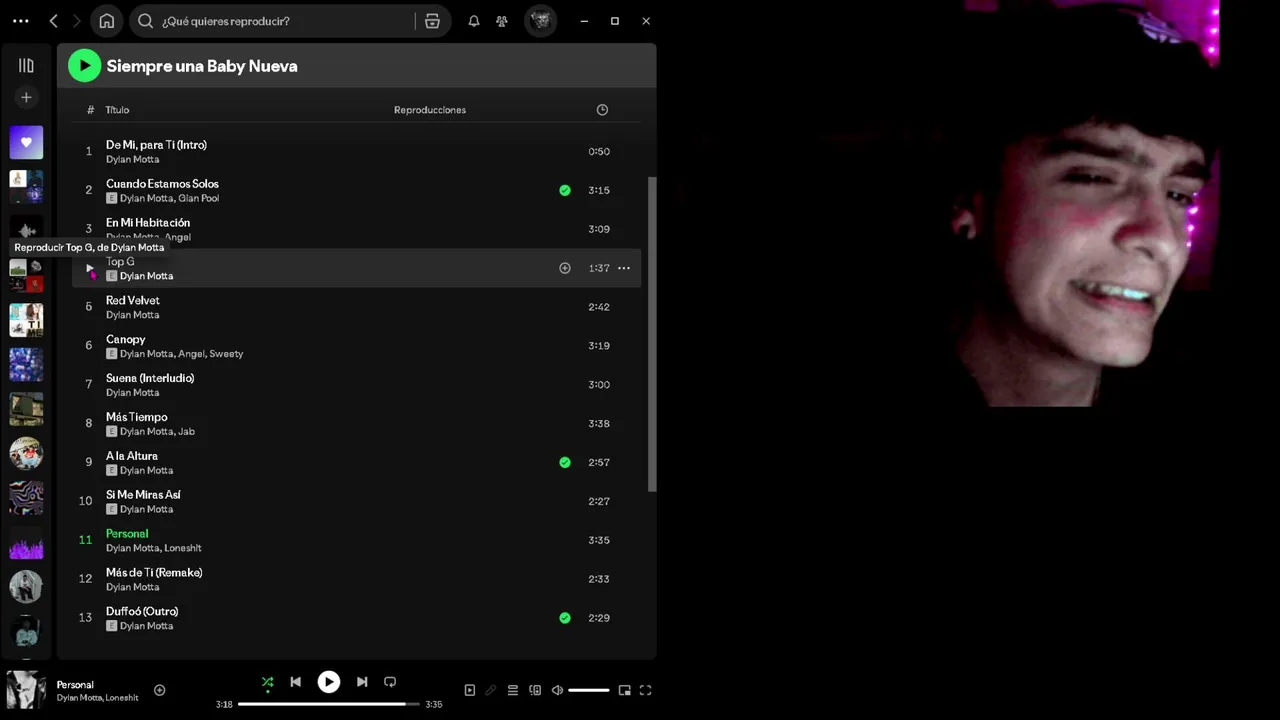Open artist Loneshit on track 11 row
The width and height of the screenshot is (1280, 720).
click(182, 548)
